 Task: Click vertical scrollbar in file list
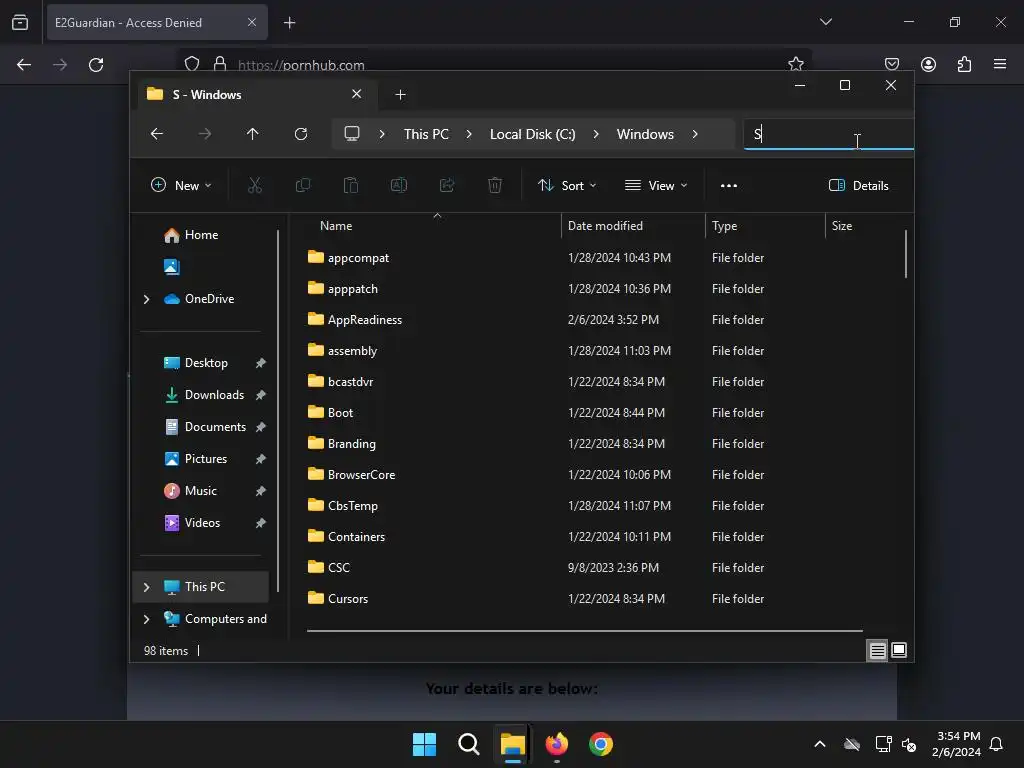[x=906, y=254]
